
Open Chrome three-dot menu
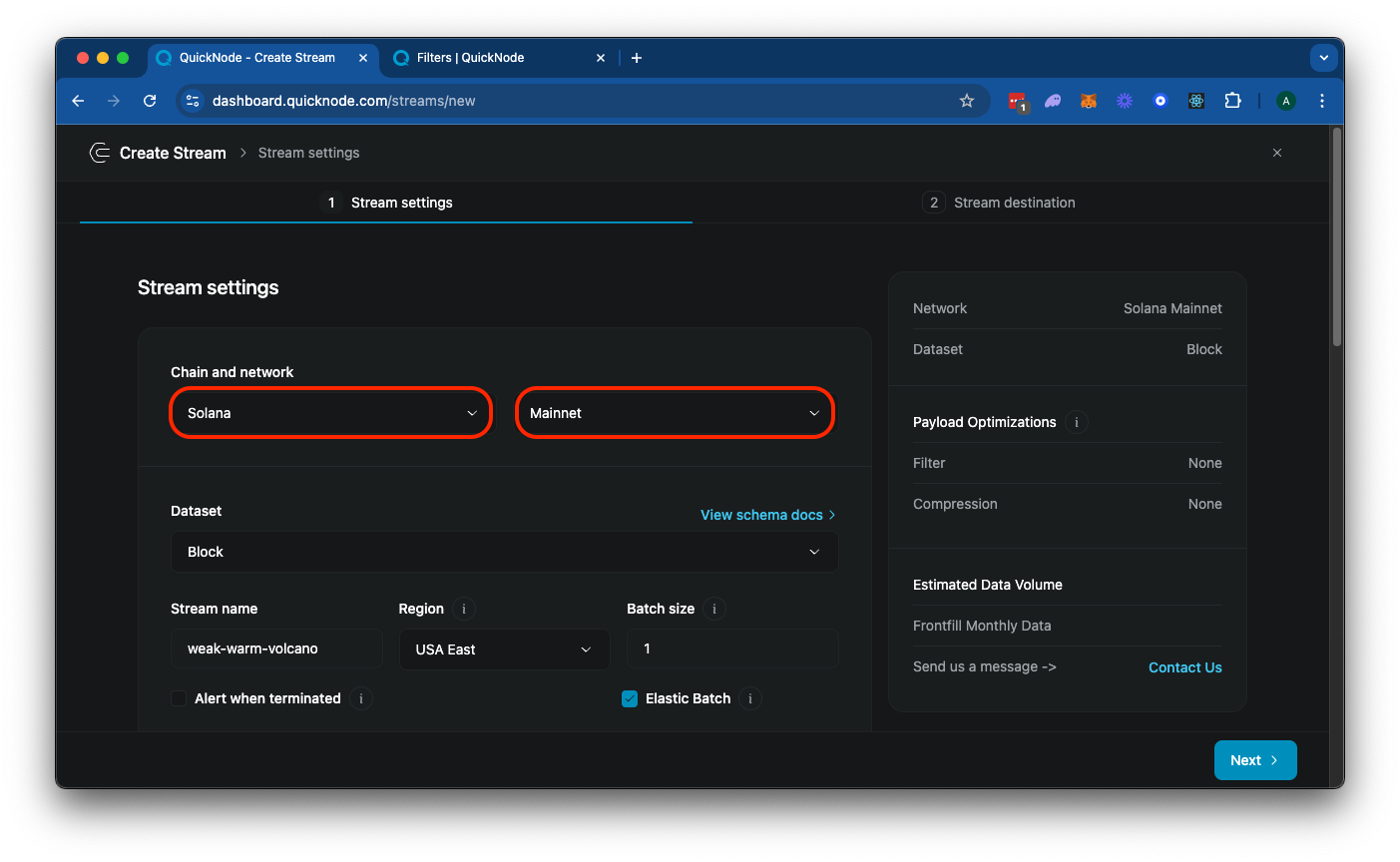(x=1322, y=101)
